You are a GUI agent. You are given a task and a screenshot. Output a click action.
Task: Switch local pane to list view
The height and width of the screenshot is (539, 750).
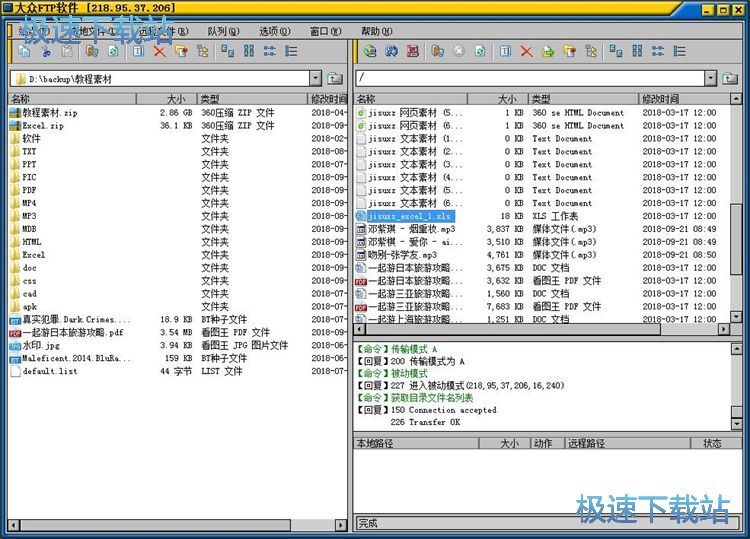(270, 51)
